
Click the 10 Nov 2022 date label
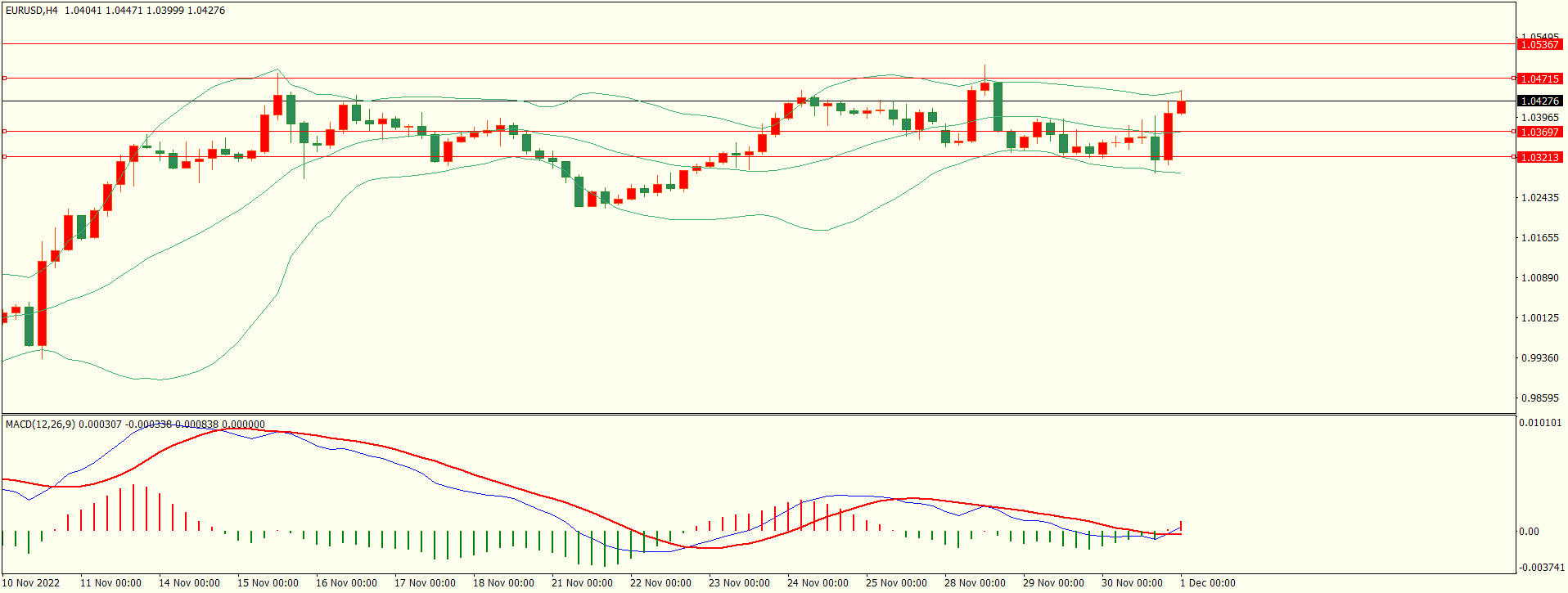click(31, 583)
